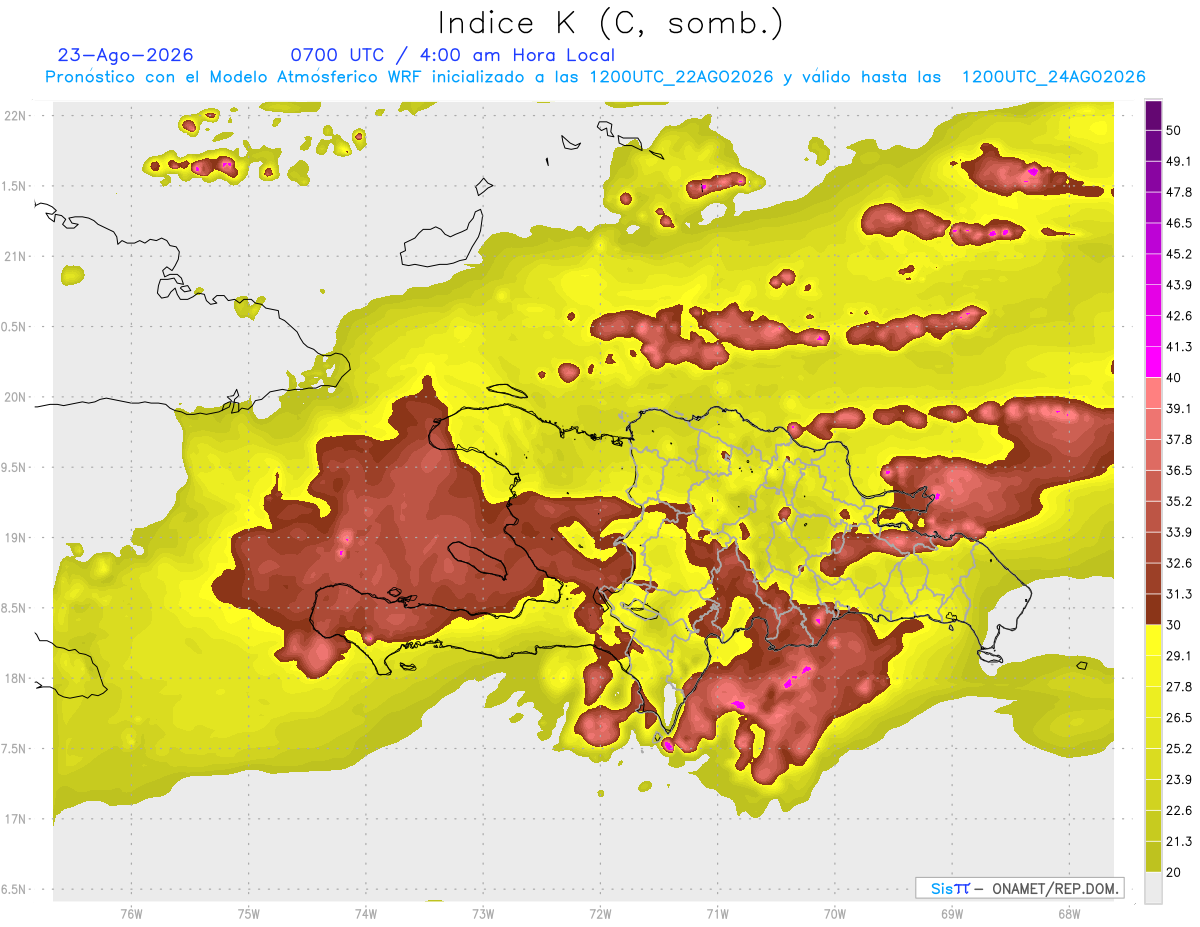Click latitude axis label "22N"
1200x927 pixels.
click(x=15, y=116)
